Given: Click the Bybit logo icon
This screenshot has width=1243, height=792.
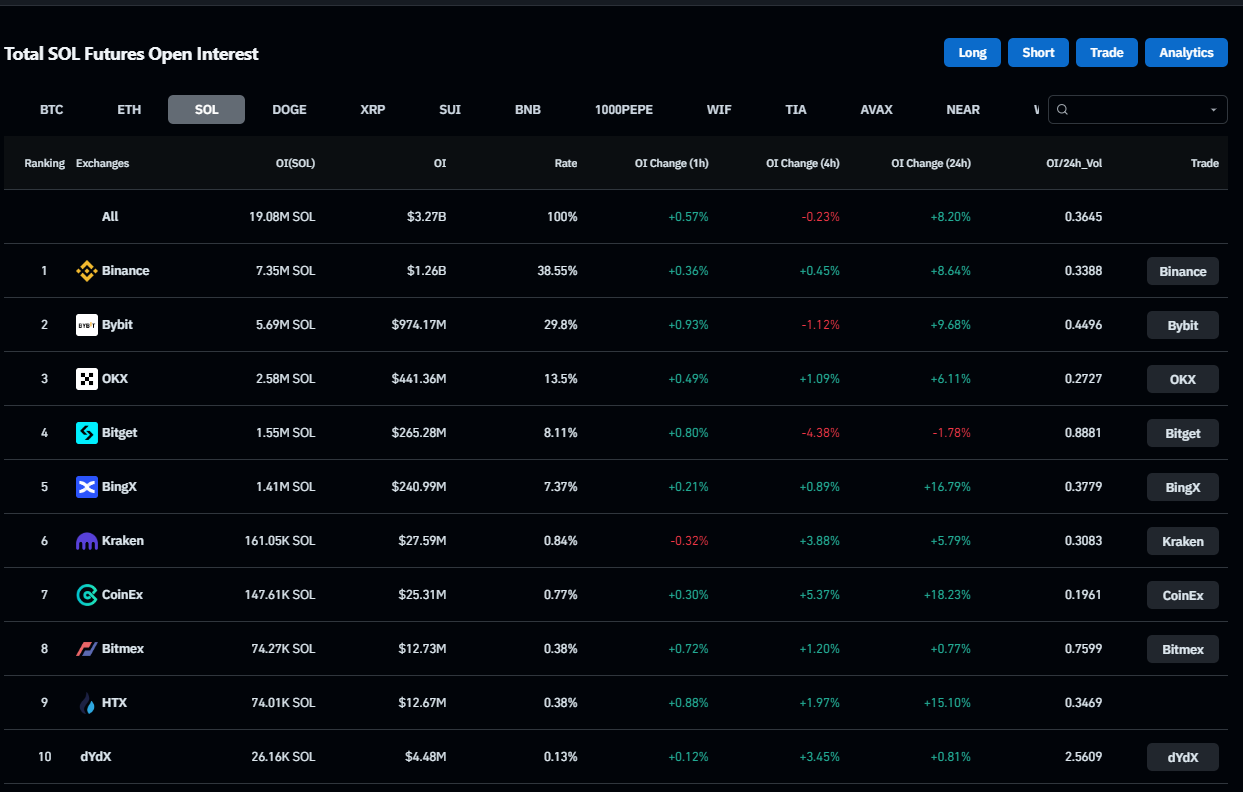Looking at the screenshot, I should [x=87, y=325].
